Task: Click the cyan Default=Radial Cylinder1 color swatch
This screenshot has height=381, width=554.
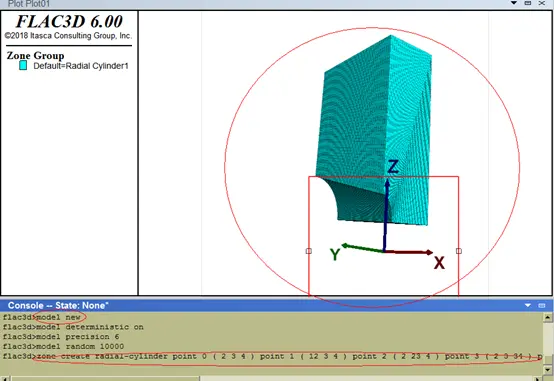Action: tap(23, 65)
